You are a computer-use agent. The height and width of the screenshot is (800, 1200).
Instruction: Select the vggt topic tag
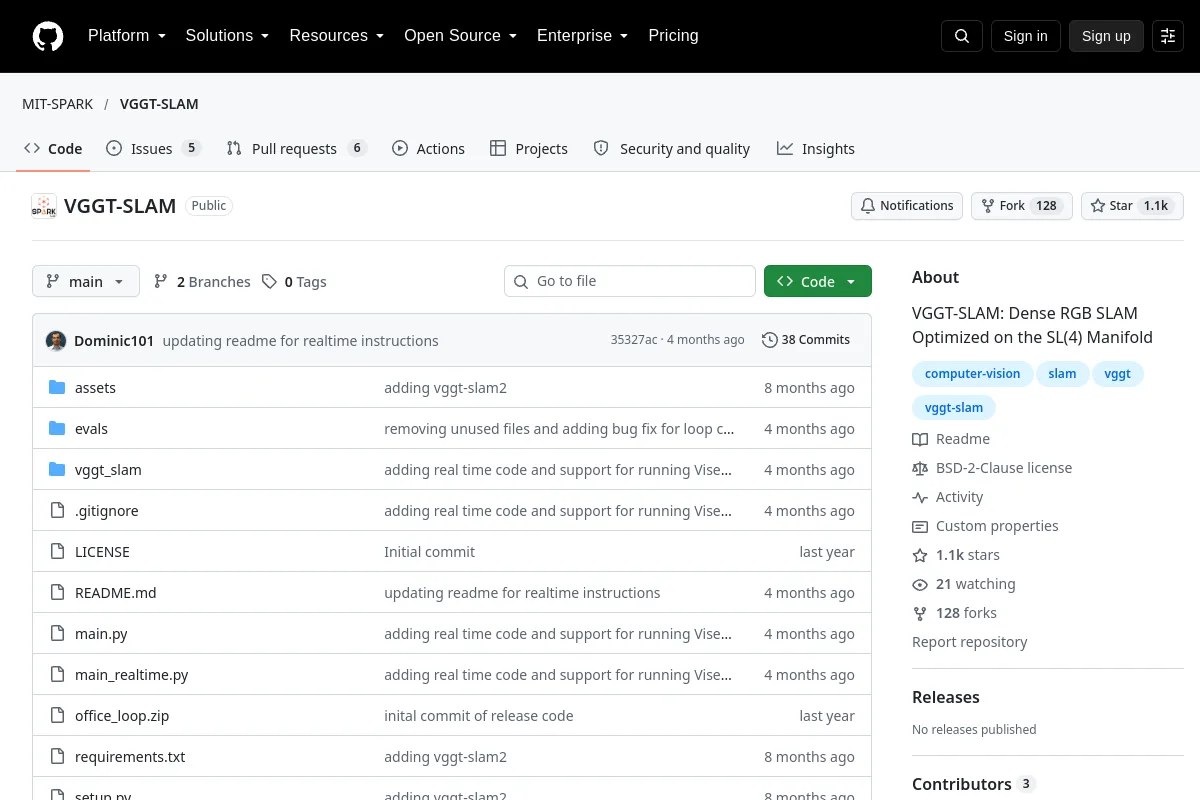[x=1118, y=374]
